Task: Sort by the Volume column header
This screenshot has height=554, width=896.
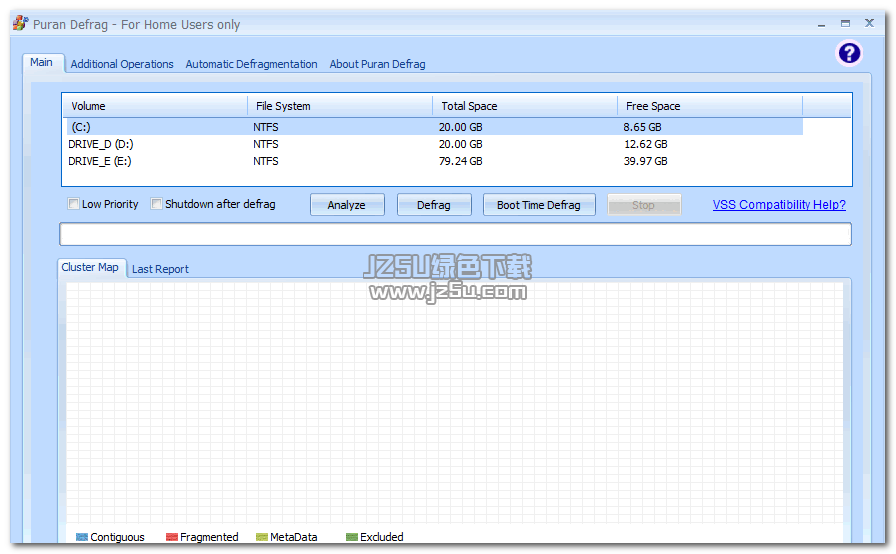Action: [155, 106]
